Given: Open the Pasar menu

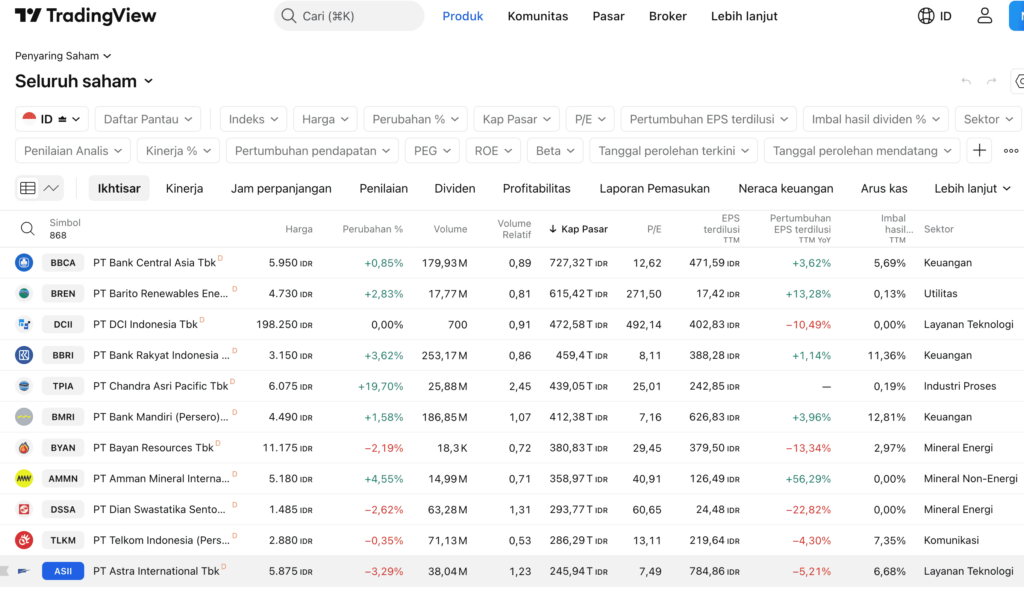Looking at the screenshot, I should tap(608, 16).
